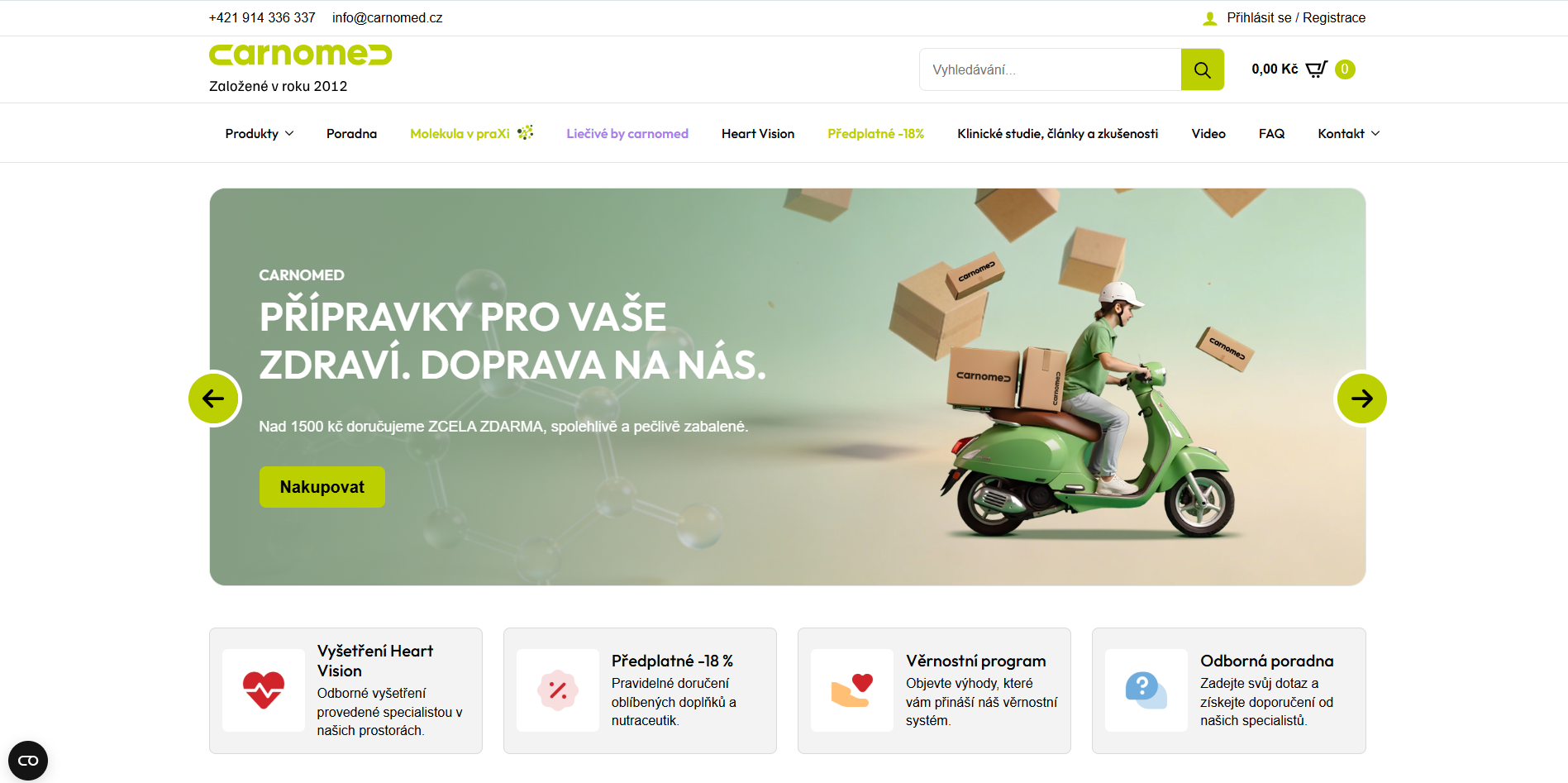Open the shopping cart icon
This screenshot has height=783, width=1568.
(x=1316, y=69)
